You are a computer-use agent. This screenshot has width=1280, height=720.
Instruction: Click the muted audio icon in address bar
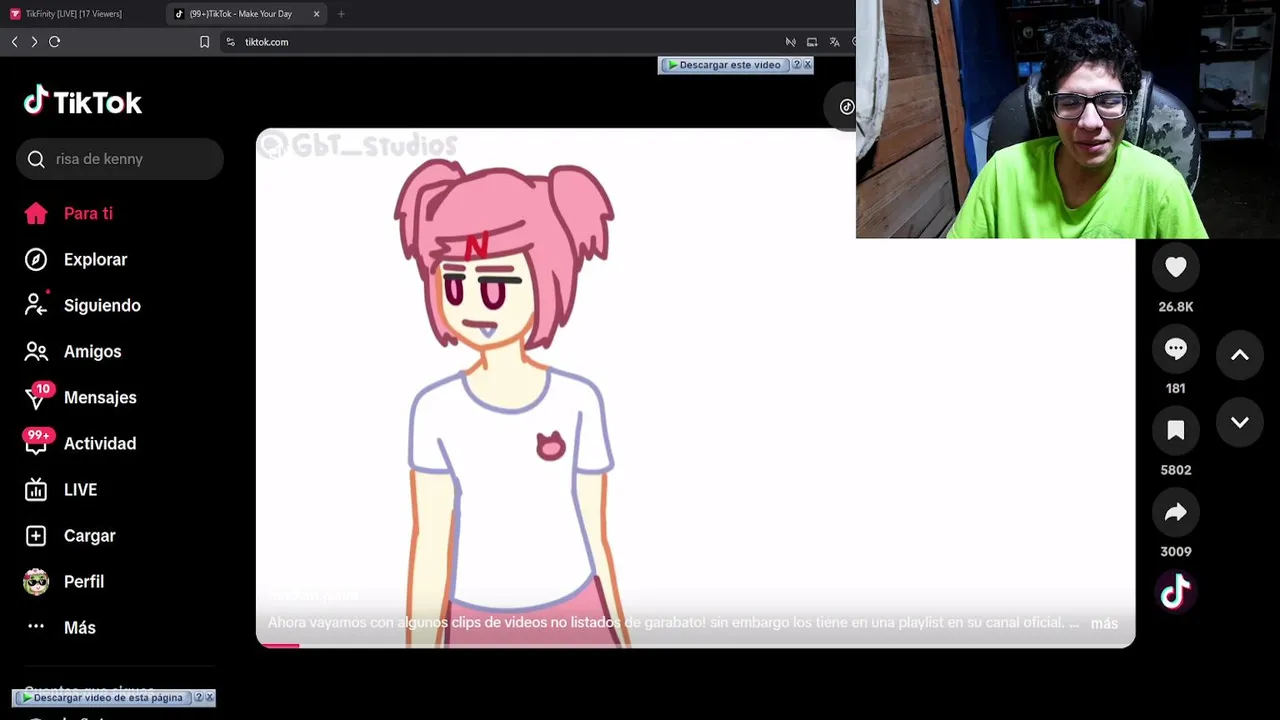point(790,42)
